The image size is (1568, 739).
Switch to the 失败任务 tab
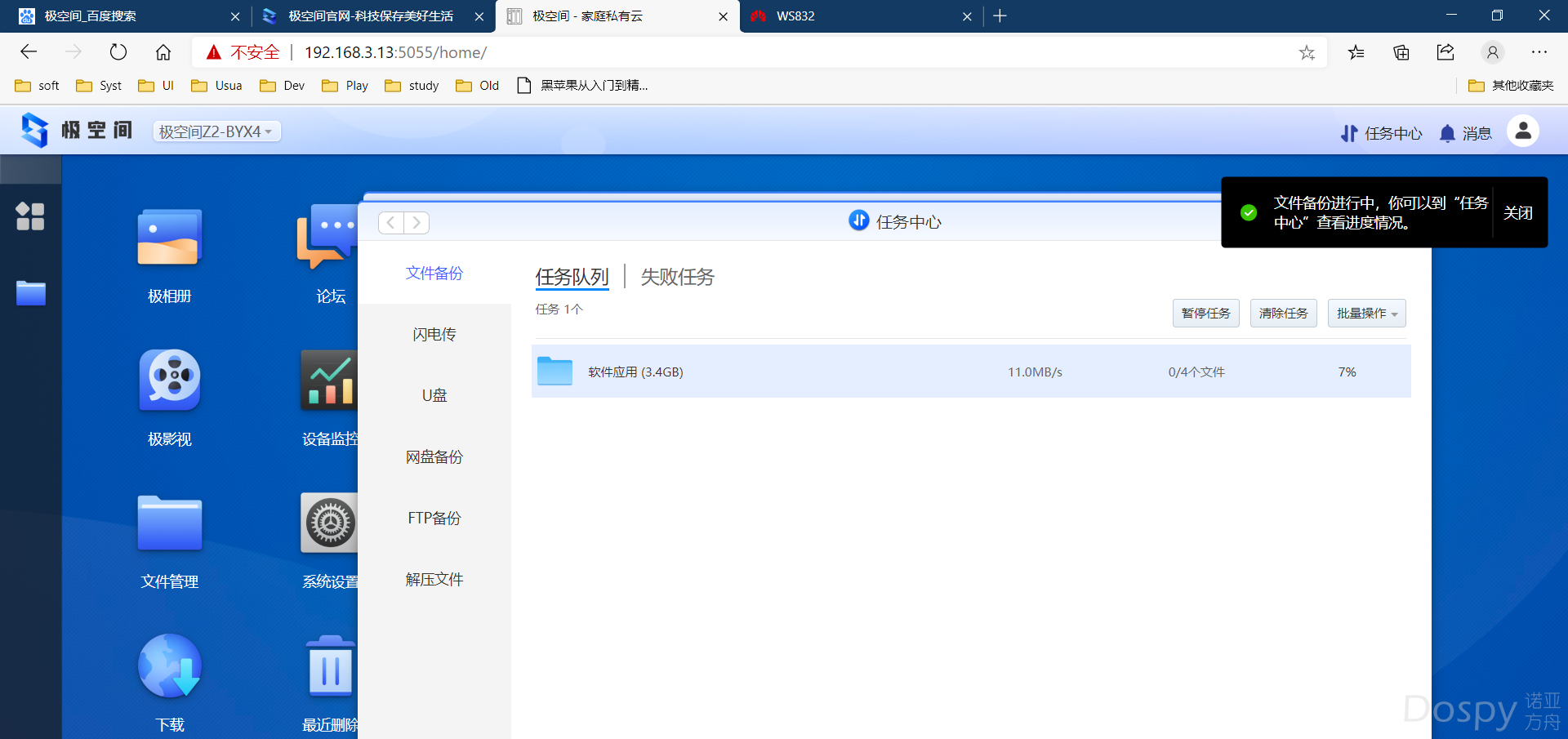pos(677,277)
